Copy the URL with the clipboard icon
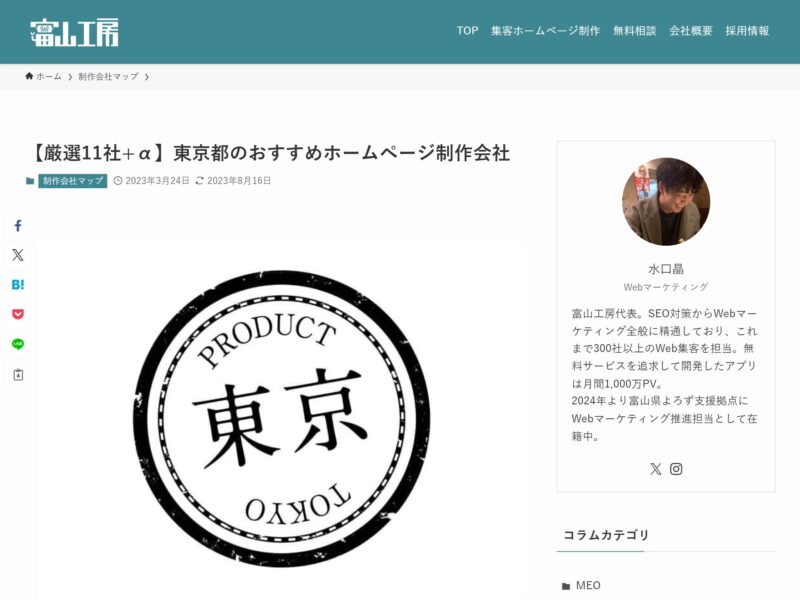Viewport: 800px width, 600px height. [18, 375]
